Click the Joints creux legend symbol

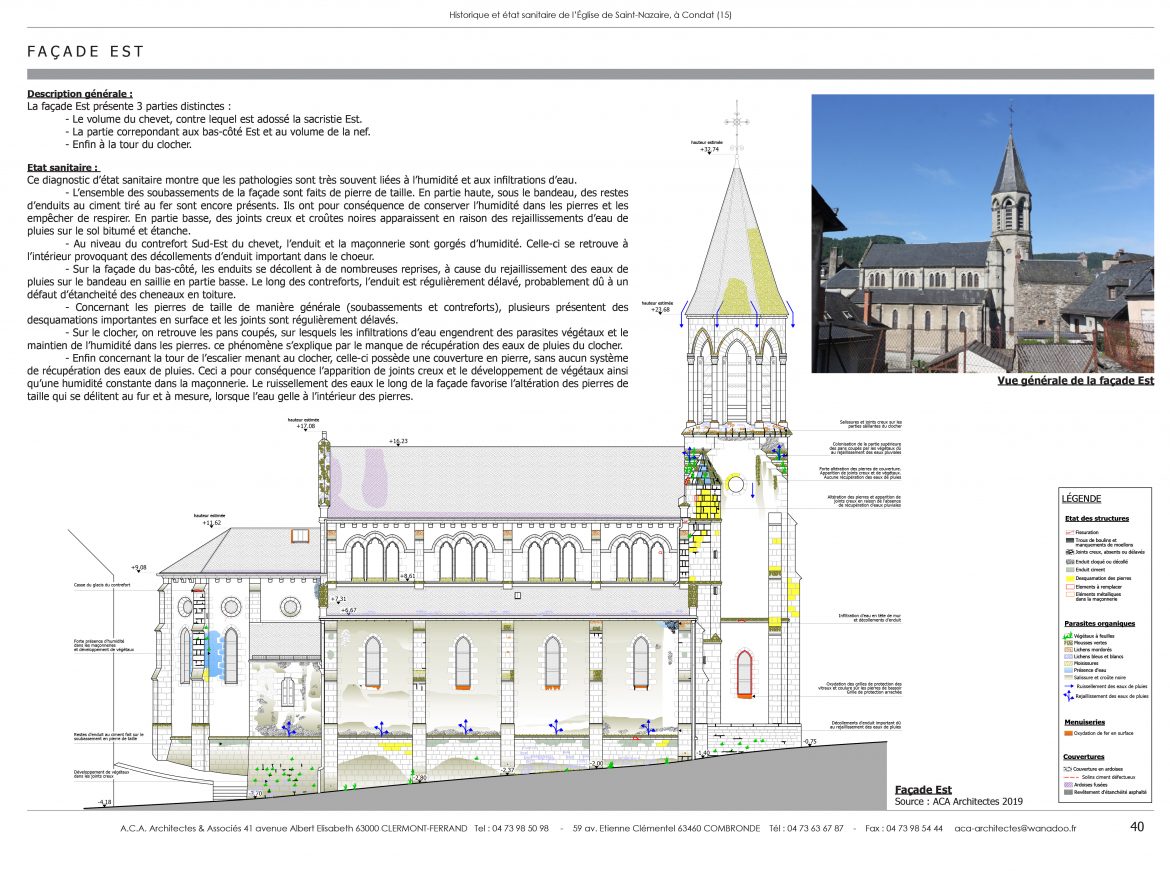pos(1069,552)
